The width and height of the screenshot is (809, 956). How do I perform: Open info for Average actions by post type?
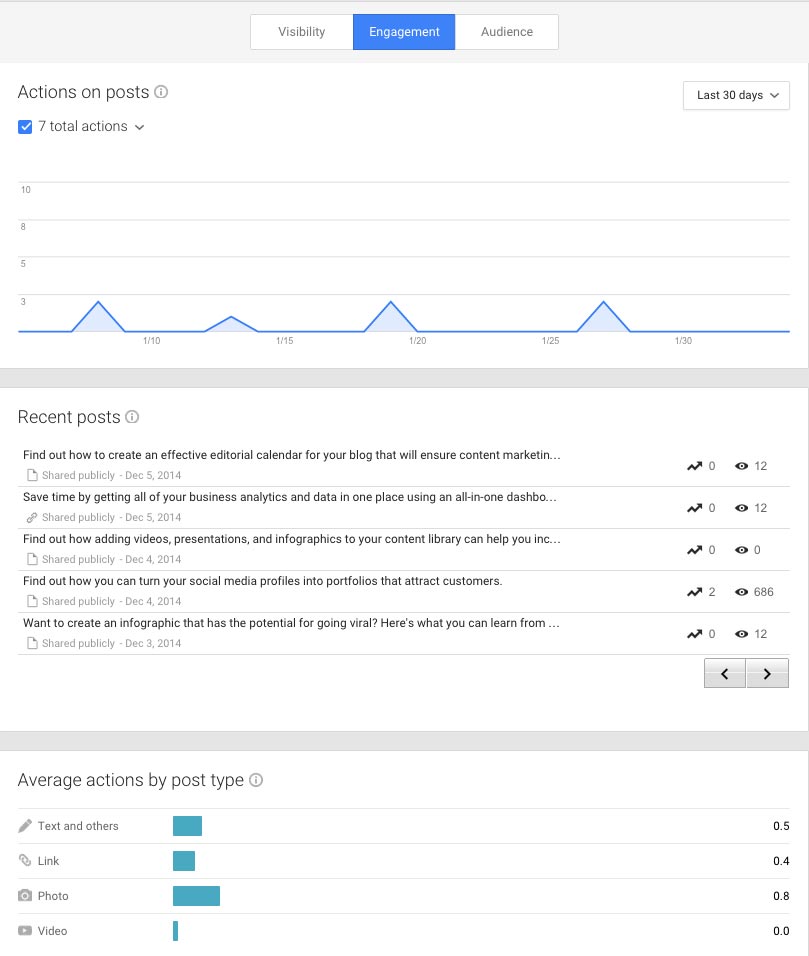[x=256, y=780]
